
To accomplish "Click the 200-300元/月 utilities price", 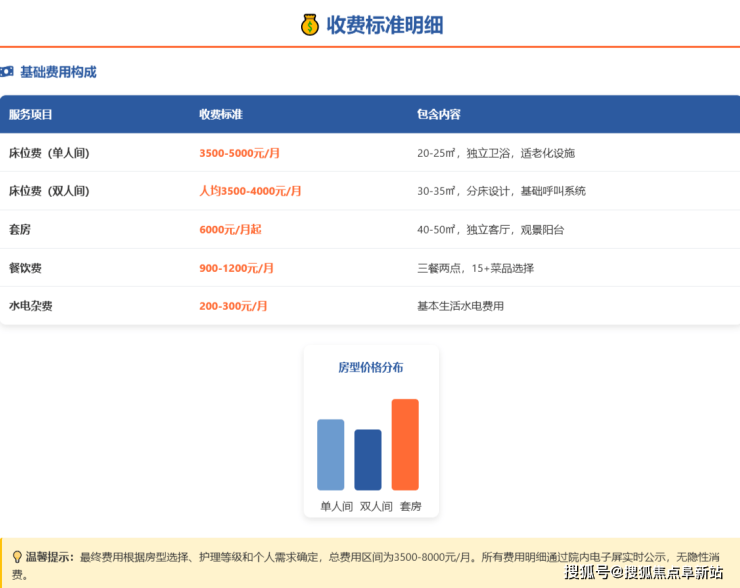I will (233, 306).
